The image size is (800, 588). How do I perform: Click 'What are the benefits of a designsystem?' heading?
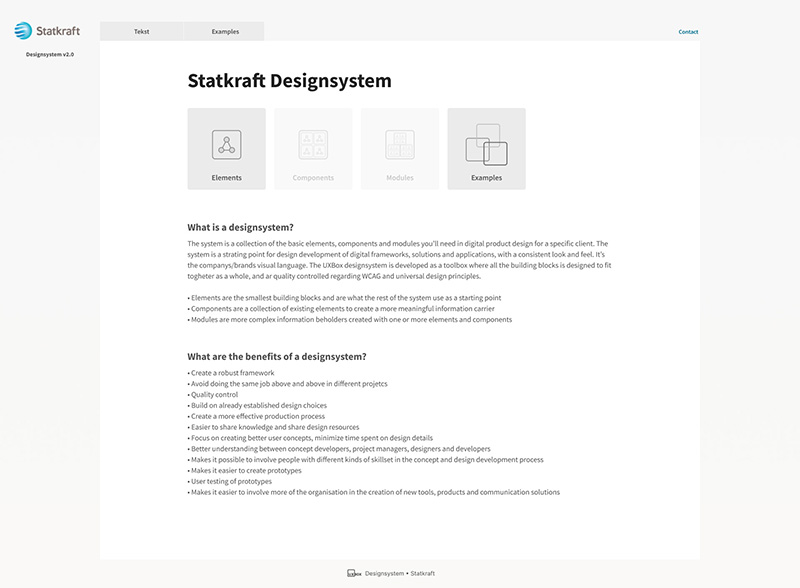(x=277, y=356)
